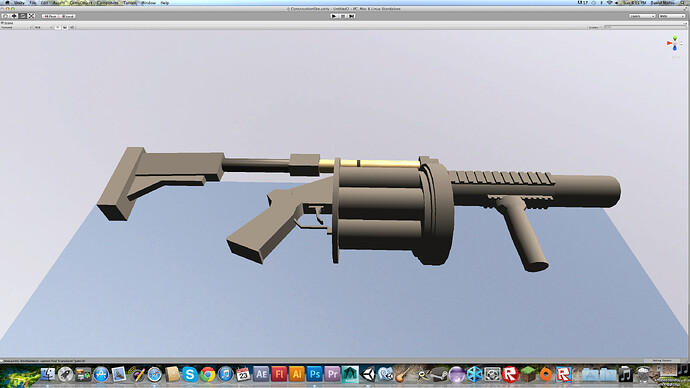Open the Layers dropdown

coord(642,16)
